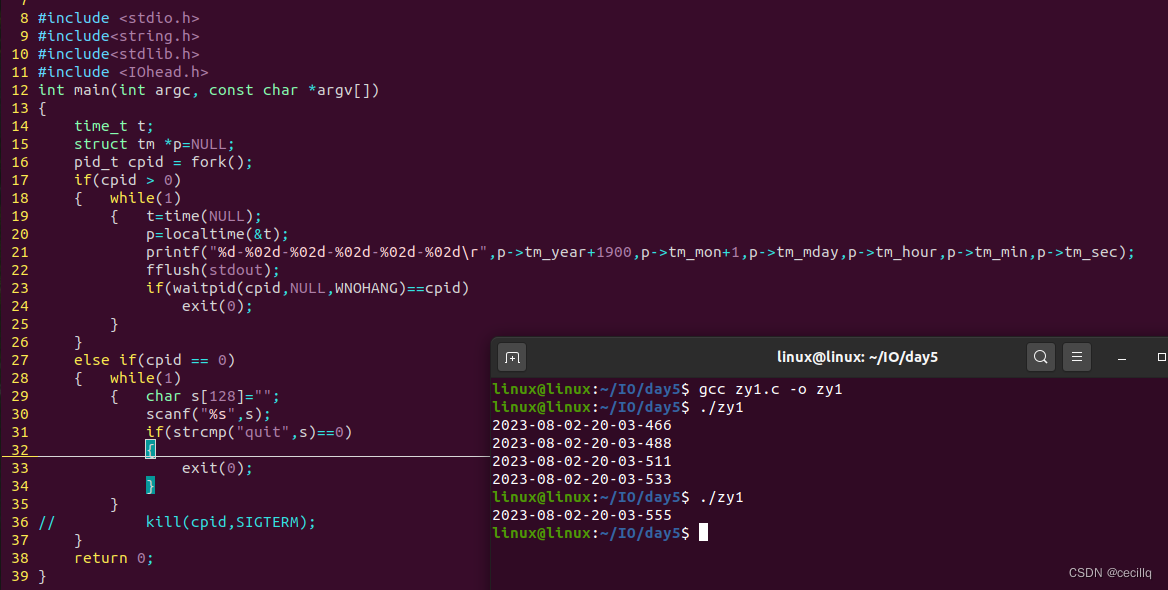The width and height of the screenshot is (1168, 590).
Task: Click line number 21 in the gutter
Action: pos(19,253)
